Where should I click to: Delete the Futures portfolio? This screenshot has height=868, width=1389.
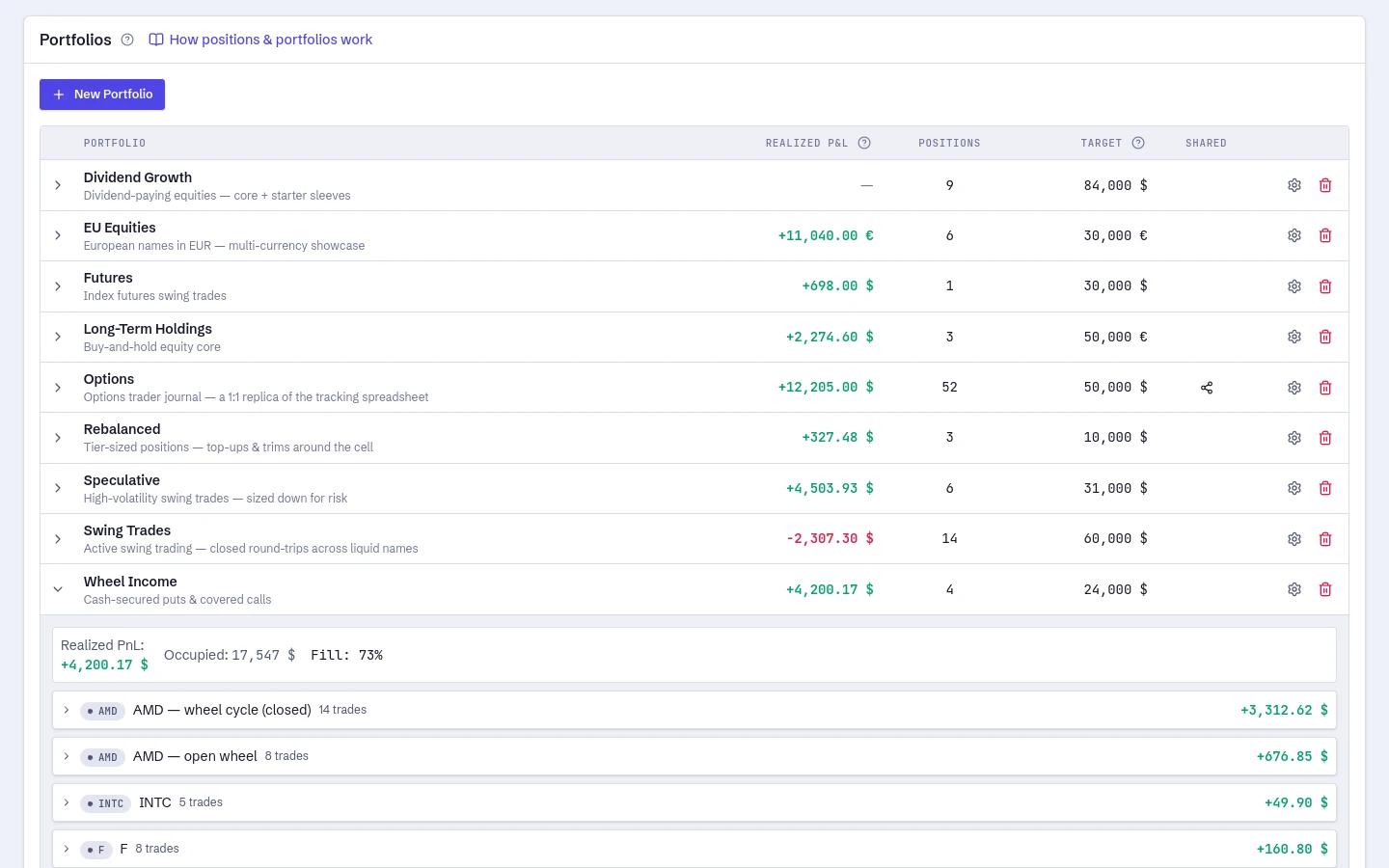click(1325, 286)
